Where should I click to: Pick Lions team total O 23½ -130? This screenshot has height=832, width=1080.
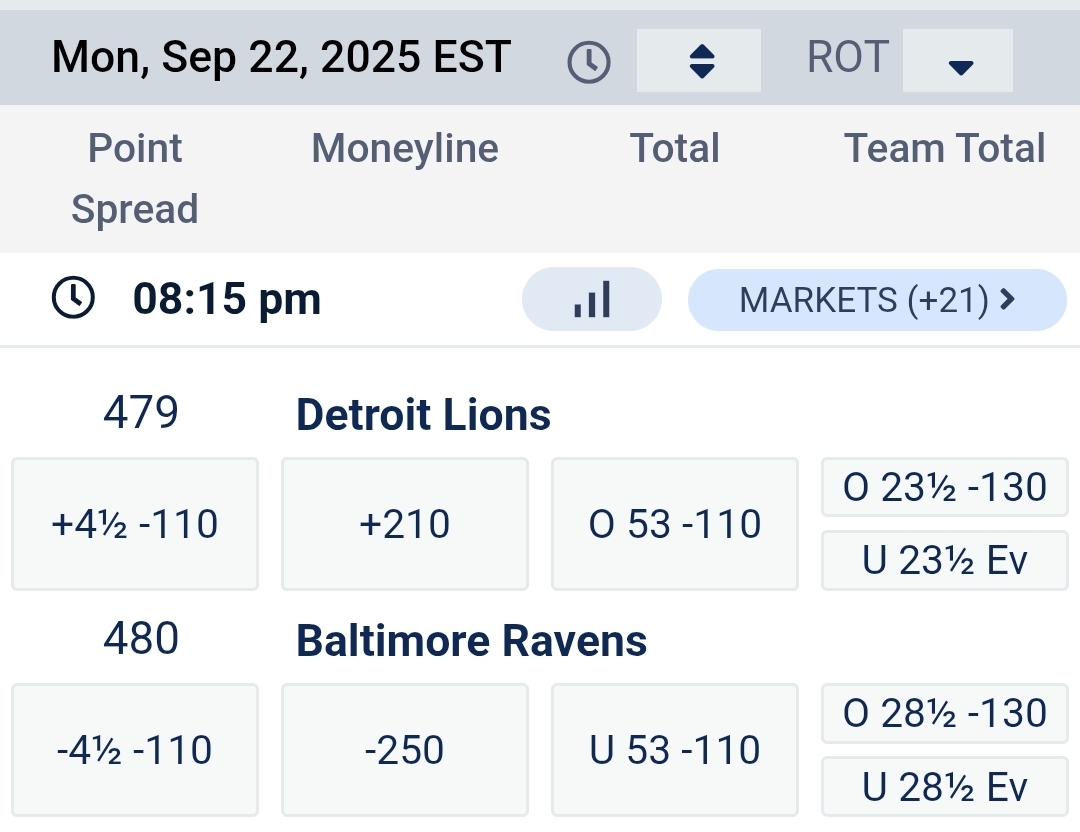[945, 488]
